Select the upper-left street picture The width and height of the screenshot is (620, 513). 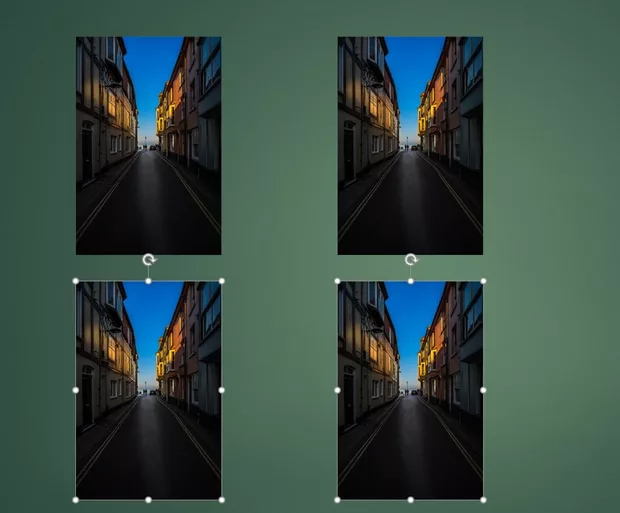[149, 146]
